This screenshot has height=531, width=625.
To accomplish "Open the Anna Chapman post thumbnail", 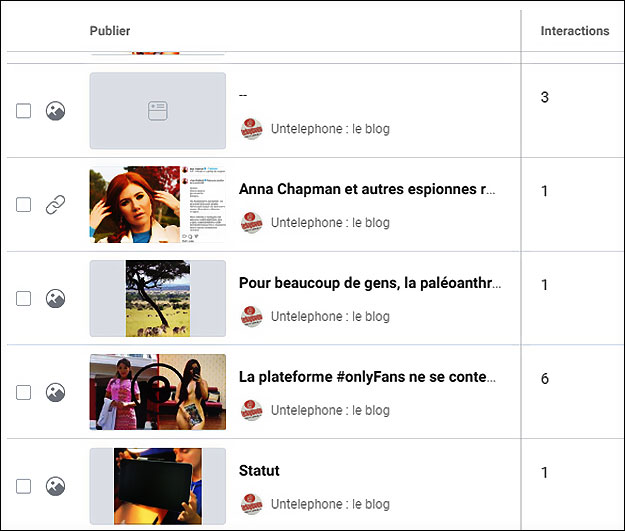I will pyautogui.click(x=158, y=205).
